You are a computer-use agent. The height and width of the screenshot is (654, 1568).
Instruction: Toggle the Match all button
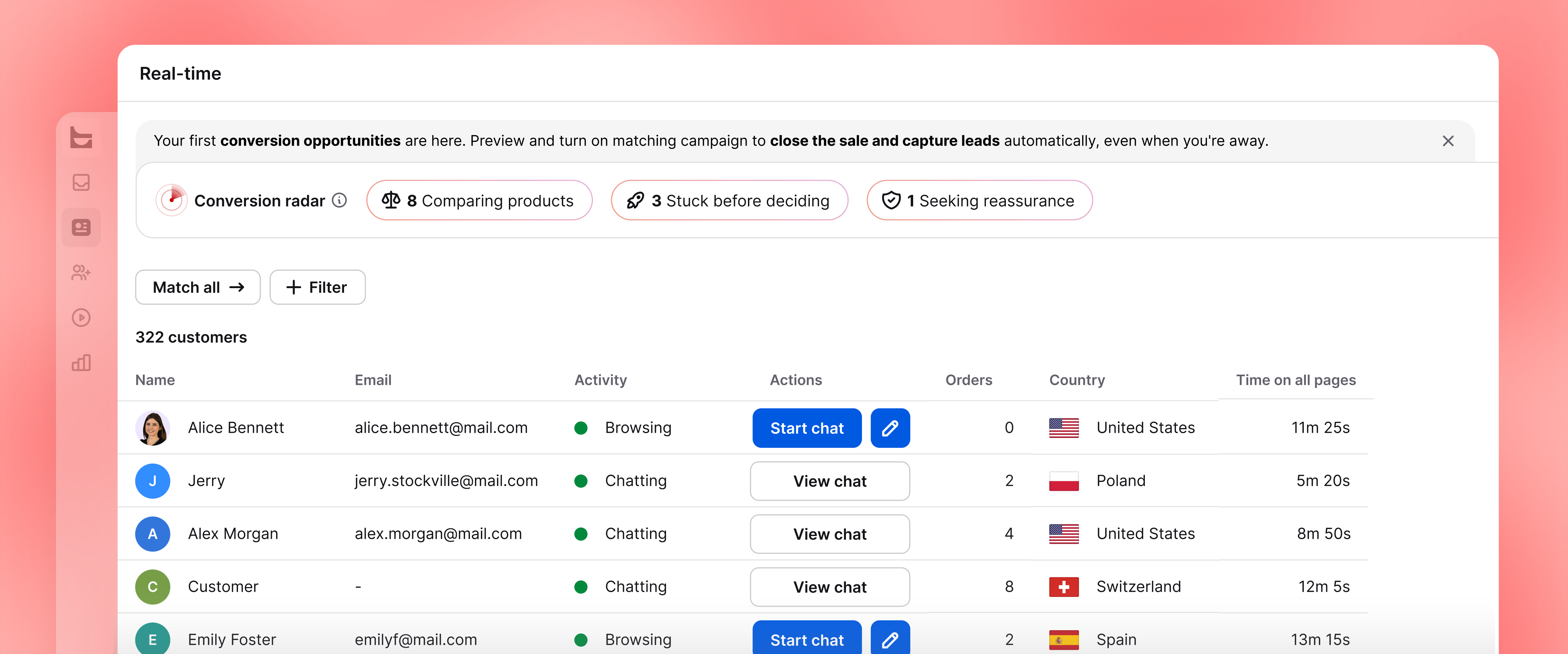(198, 287)
